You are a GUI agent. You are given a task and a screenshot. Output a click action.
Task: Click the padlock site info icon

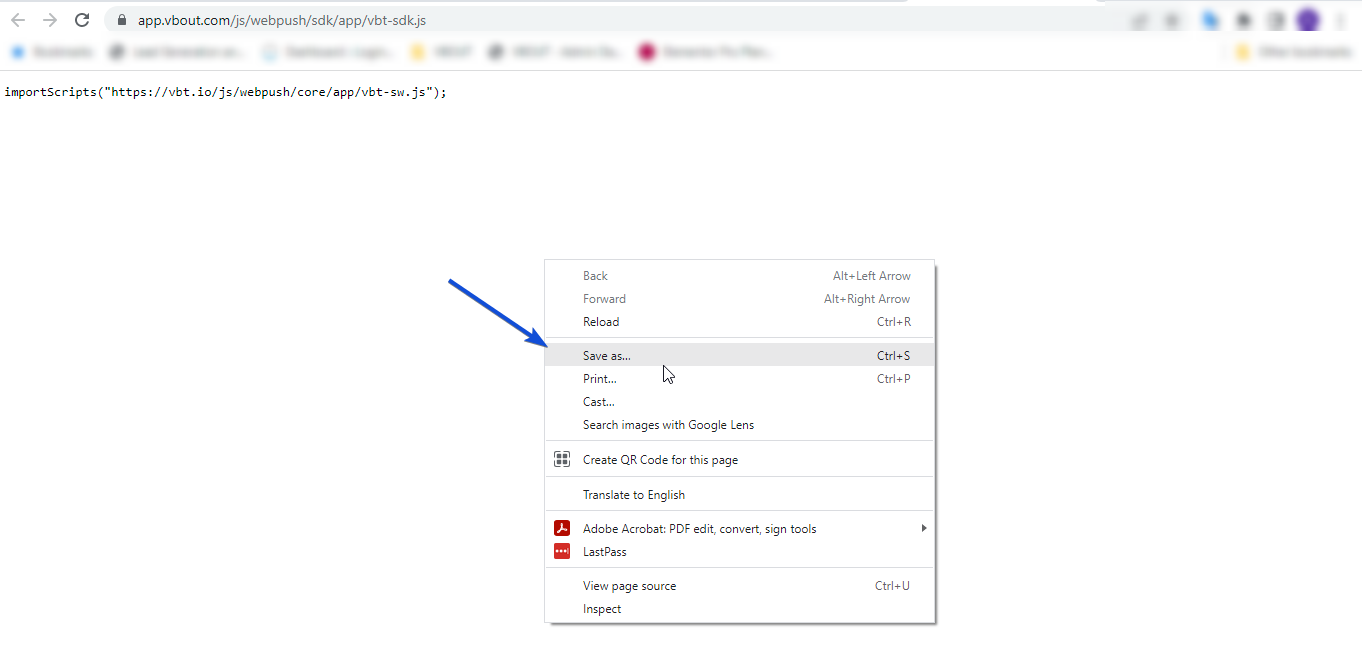point(122,20)
